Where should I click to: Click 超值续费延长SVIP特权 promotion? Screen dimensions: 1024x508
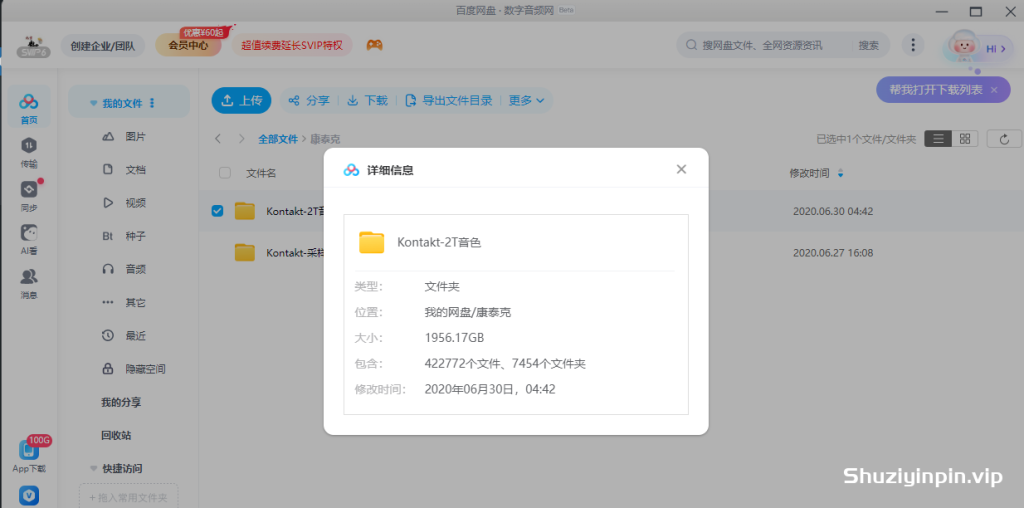292,46
